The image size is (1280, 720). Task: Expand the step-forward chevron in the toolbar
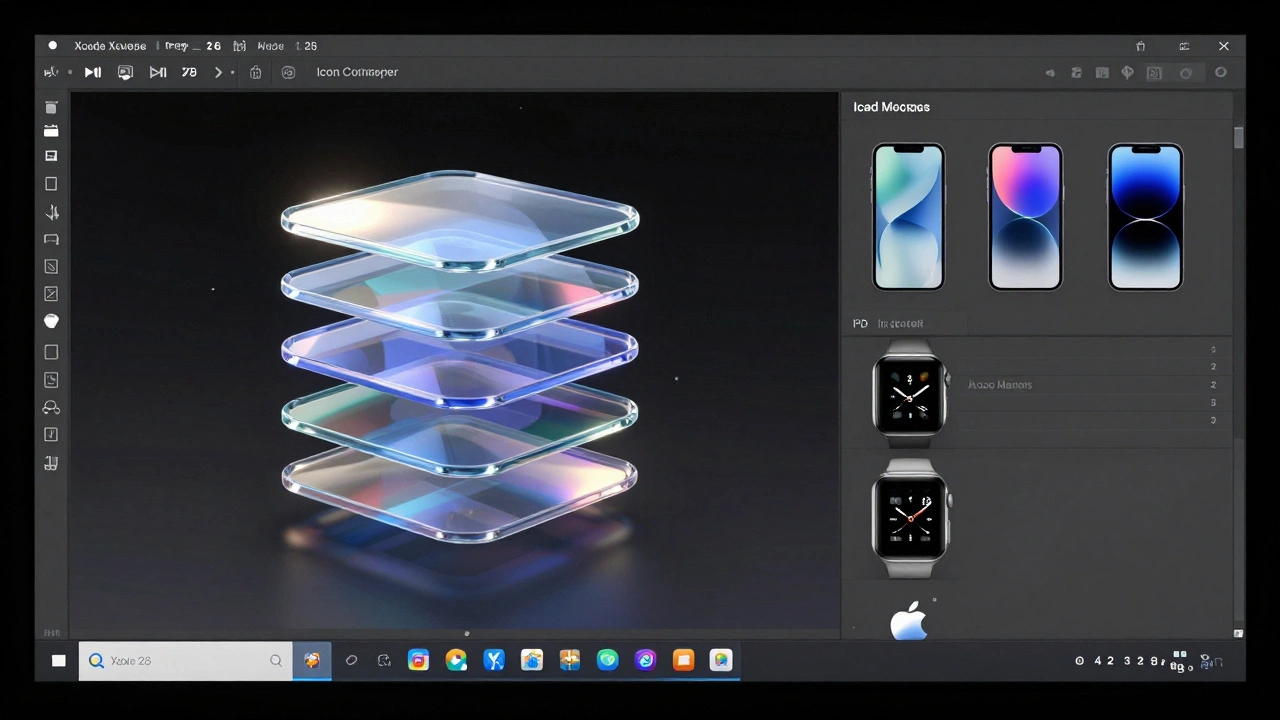click(218, 72)
